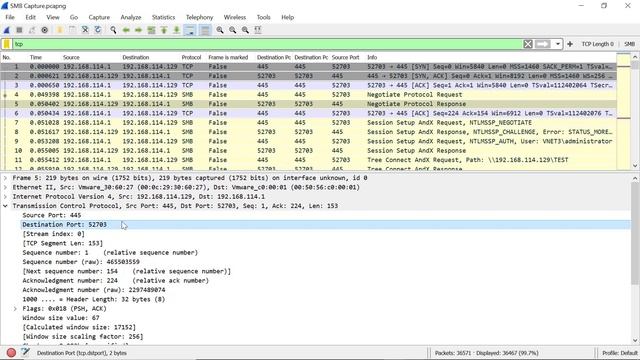Open recent display filters dropdown
Image resolution: width=640 pixels, height=360 pixels.
point(558,44)
